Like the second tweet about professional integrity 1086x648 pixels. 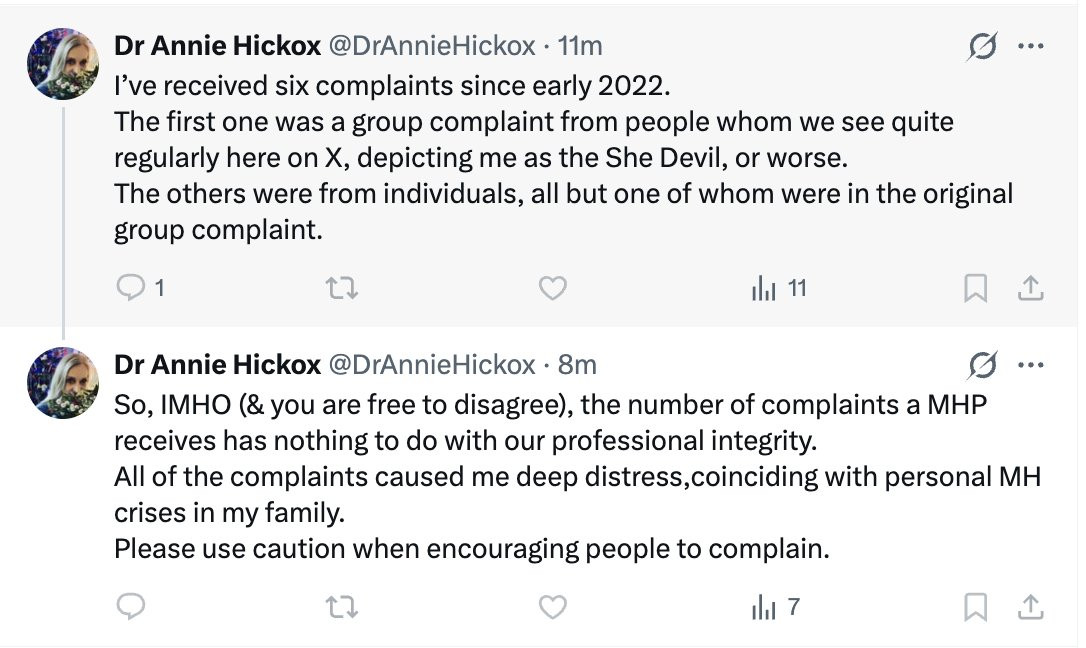pos(552,607)
